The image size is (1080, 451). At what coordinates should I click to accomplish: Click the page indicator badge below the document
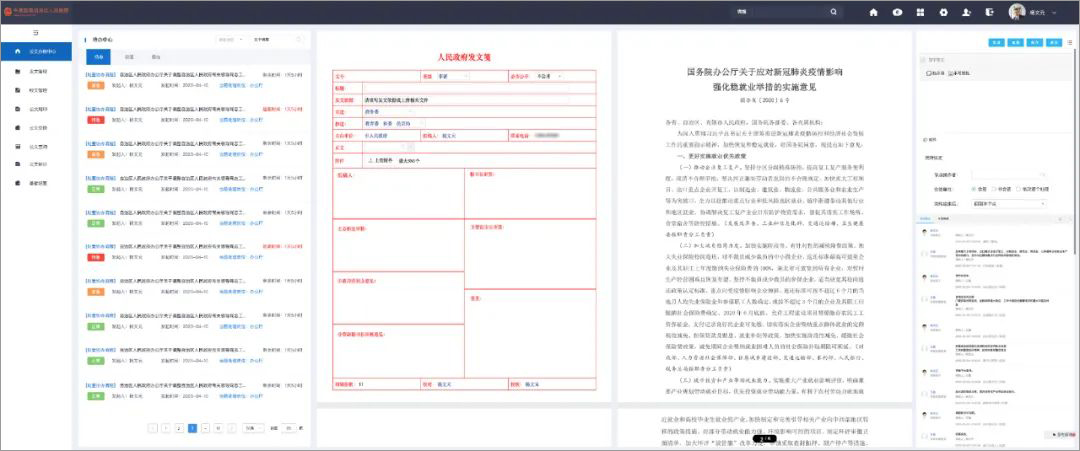click(x=765, y=438)
